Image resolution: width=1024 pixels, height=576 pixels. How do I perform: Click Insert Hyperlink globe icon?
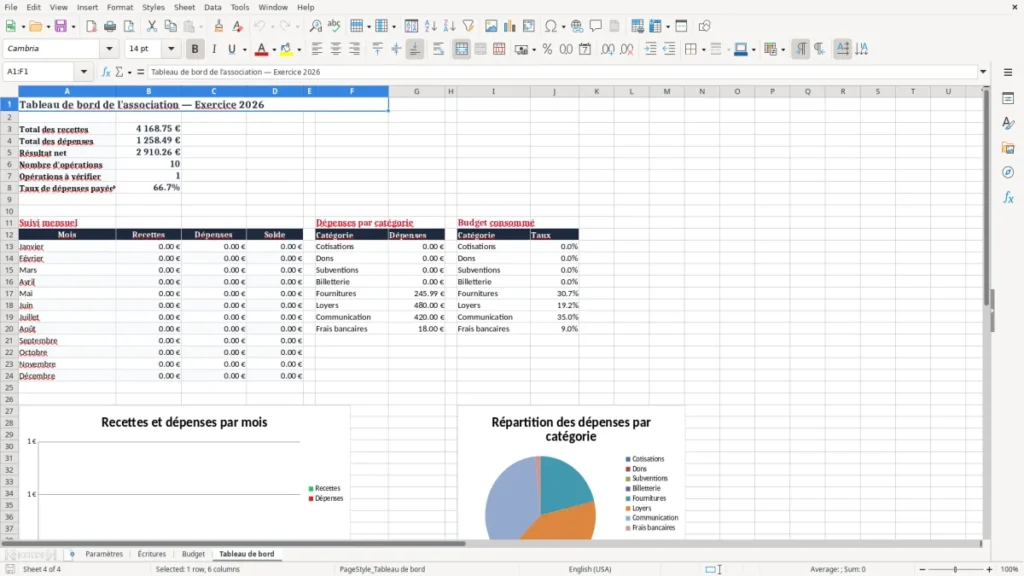[x=577, y=26]
